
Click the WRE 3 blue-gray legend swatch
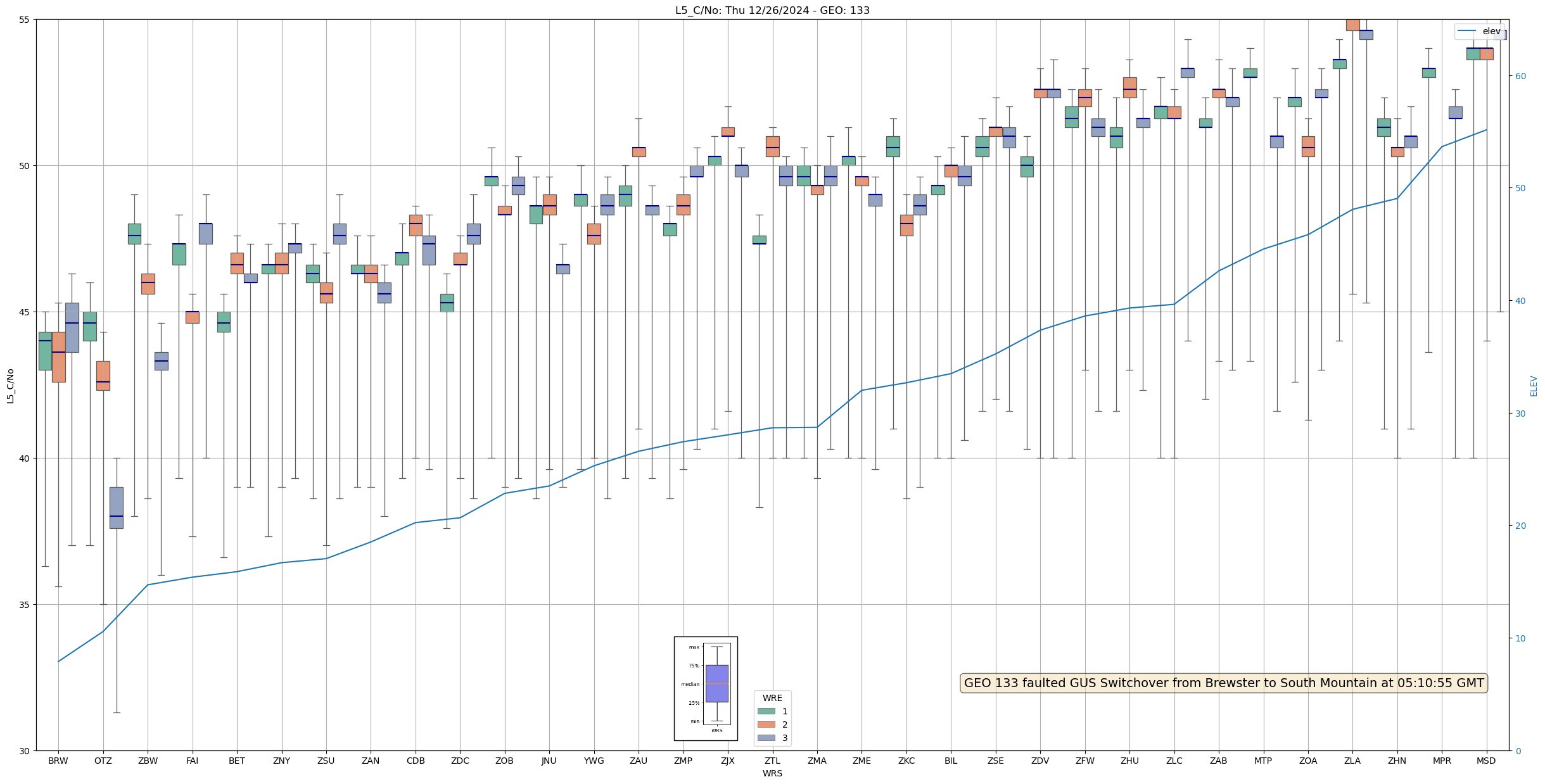(x=766, y=738)
